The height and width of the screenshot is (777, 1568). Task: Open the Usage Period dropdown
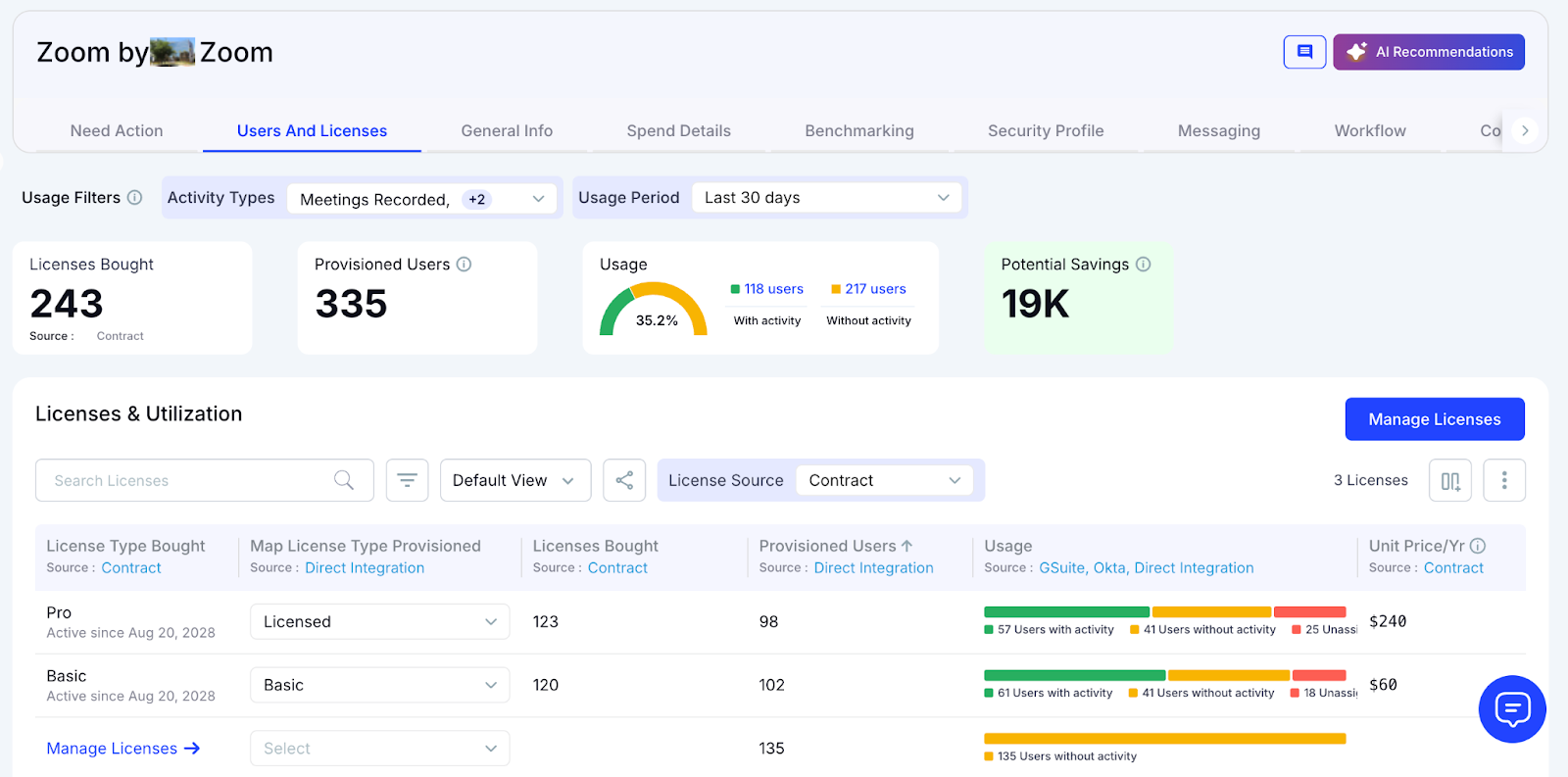point(827,198)
